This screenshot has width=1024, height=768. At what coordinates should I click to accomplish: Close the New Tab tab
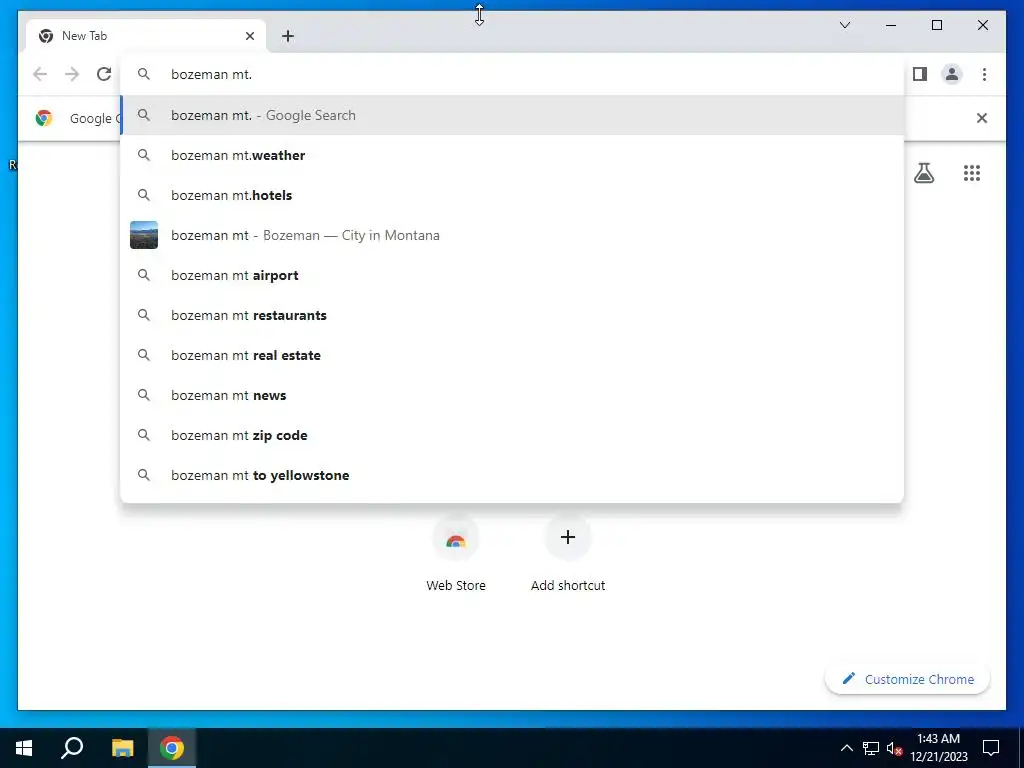249,36
